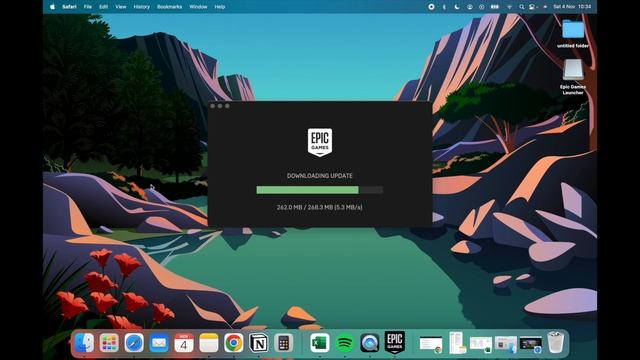This screenshot has height=360, width=640.
Task: Open Control Center in menu bar
Action: pos(533,7)
